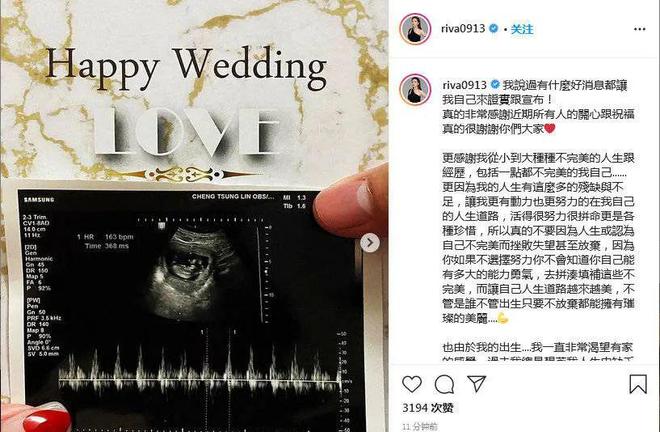Open comments with speech bubble icon
Viewport: 660px width, 432px height.
(444, 384)
